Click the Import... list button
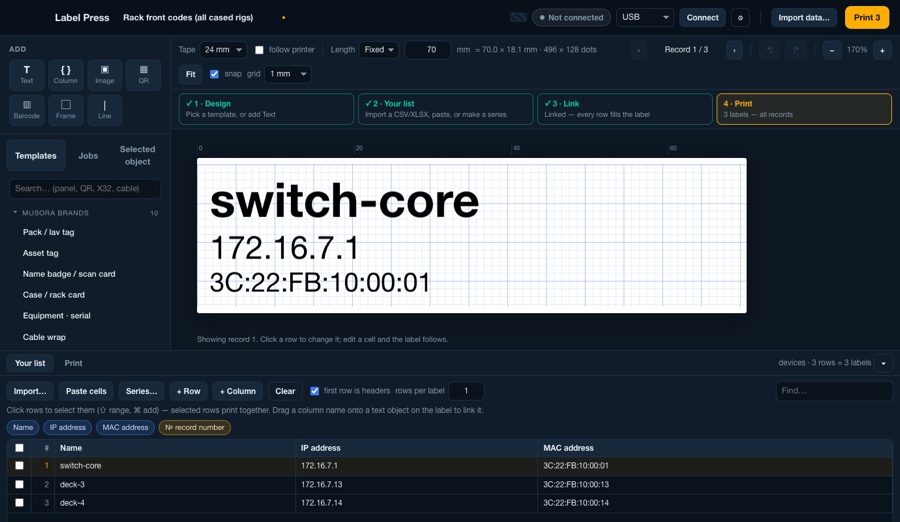Viewport: 900px width, 522px height. tap(30, 391)
